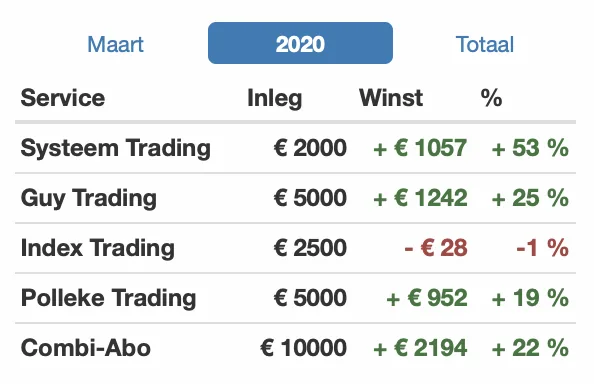Image resolution: width=594 pixels, height=384 pixels.
Task: Click the Winst column header
Action: pyautogui.click(x=391, y=98)
